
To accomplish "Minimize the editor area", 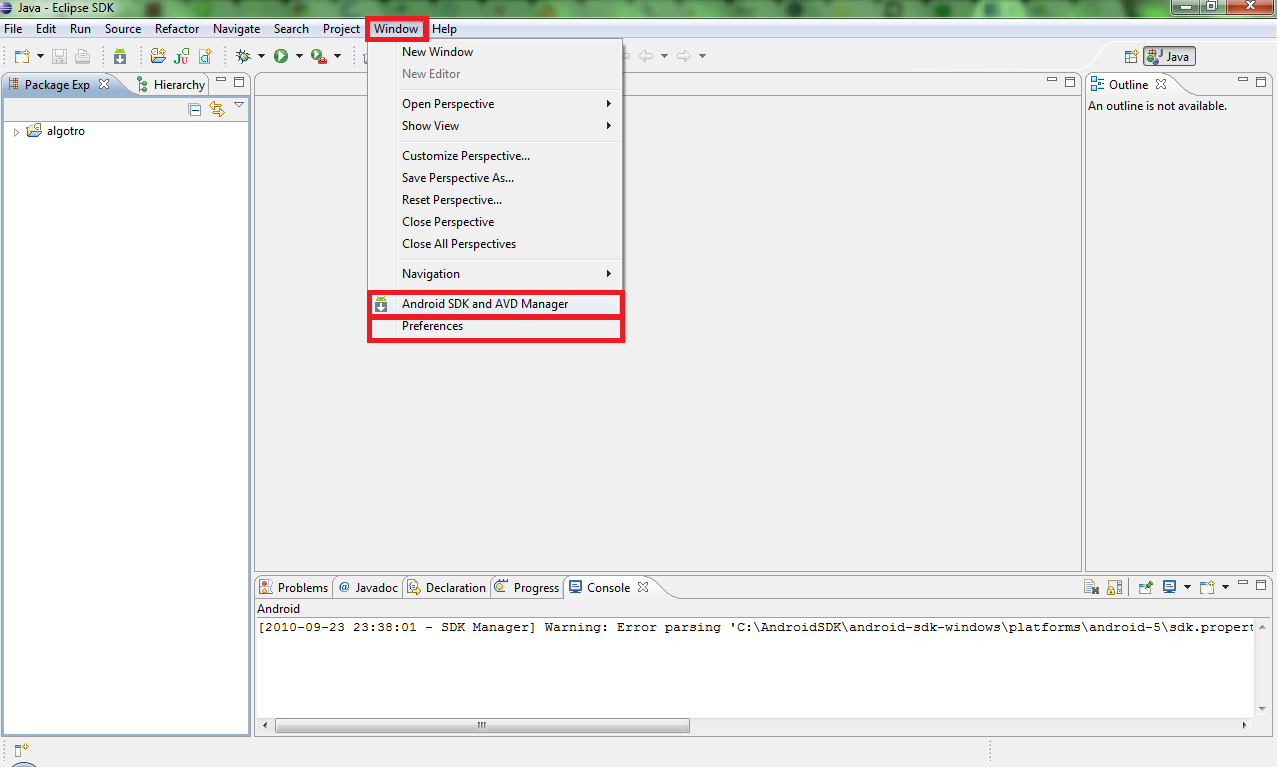I will tap(1052, 81).
